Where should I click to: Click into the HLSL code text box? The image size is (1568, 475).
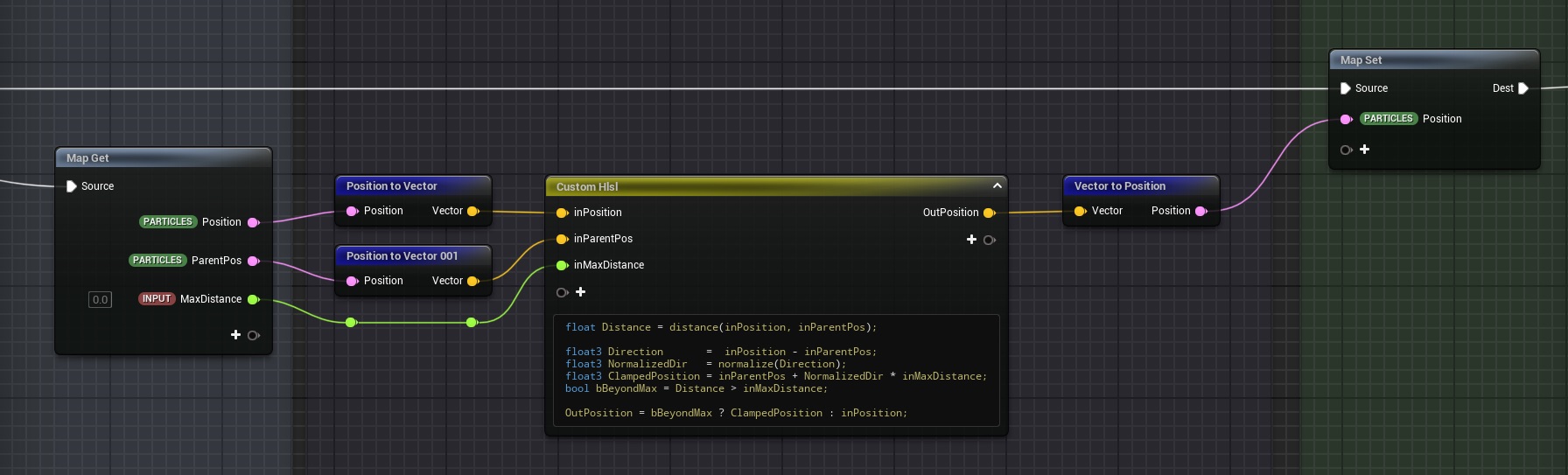pyautogui.click(x=776, y=370)
